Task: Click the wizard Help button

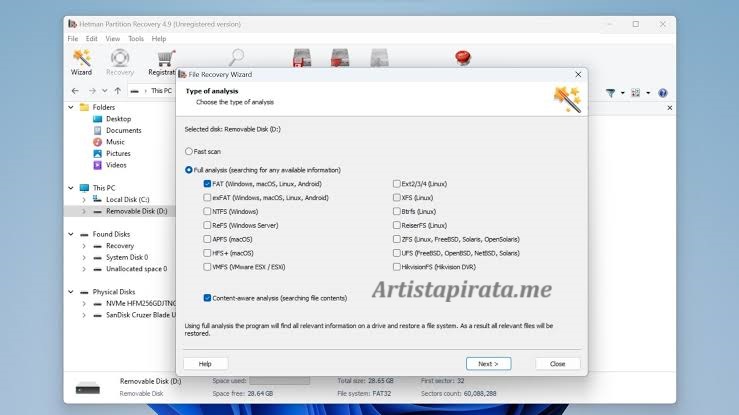Action: coord(205,364)
